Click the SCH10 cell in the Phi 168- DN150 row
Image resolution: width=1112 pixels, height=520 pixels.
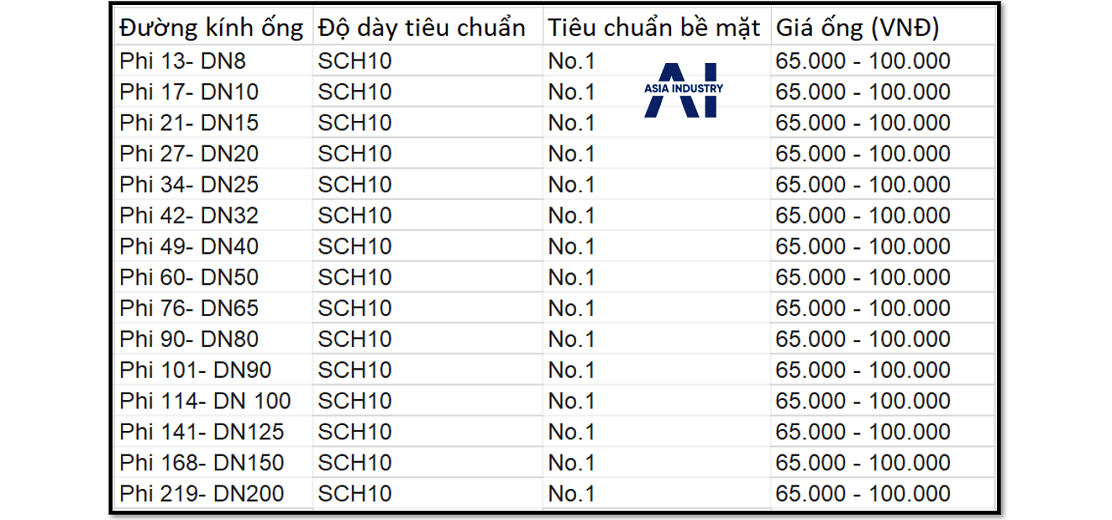pyautogui.click(x=355, y=463)
